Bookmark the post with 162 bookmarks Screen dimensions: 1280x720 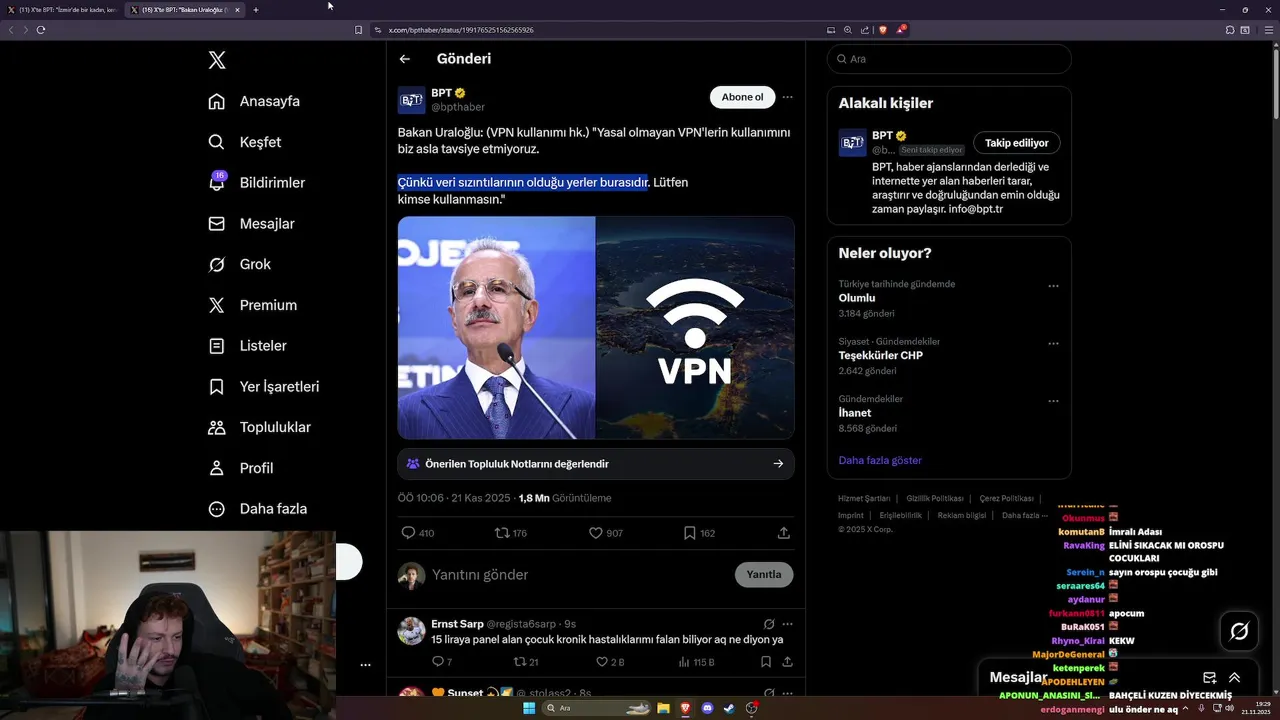click(x=689, y=533)
